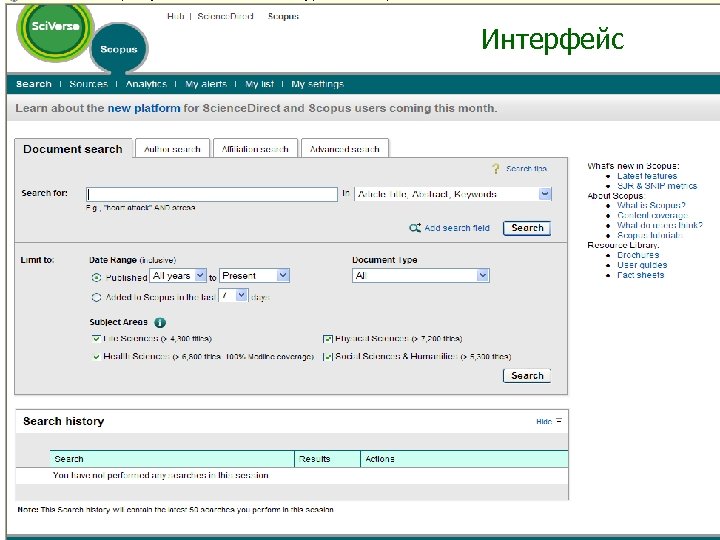This screenshot has width=720, height=540.
Task: Open the Present end date dropdown
Action: coord(254,276)
